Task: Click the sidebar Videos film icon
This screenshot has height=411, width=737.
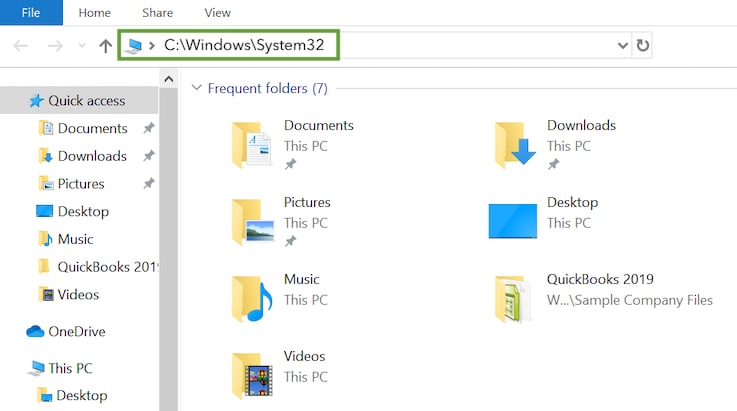Action: coord(46,294)
